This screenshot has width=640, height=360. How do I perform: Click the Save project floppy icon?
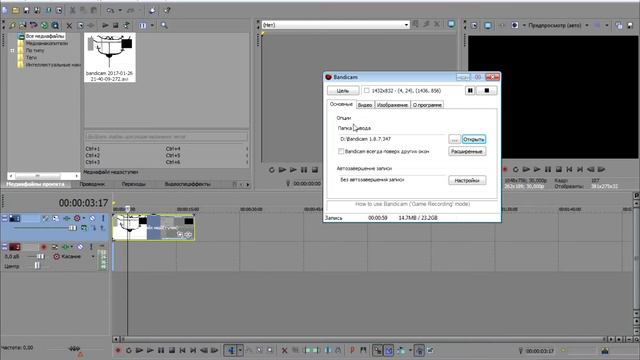click(27, 10)
